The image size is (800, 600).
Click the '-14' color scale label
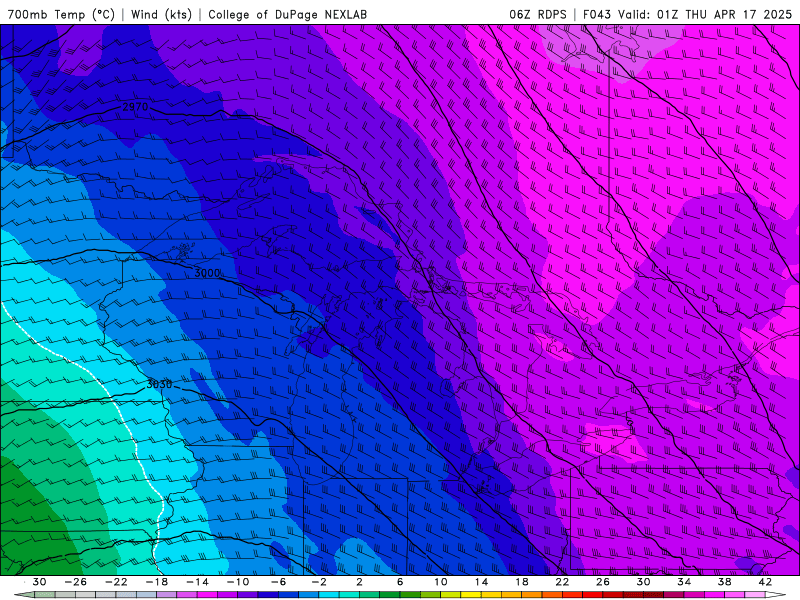click(197, 582)
